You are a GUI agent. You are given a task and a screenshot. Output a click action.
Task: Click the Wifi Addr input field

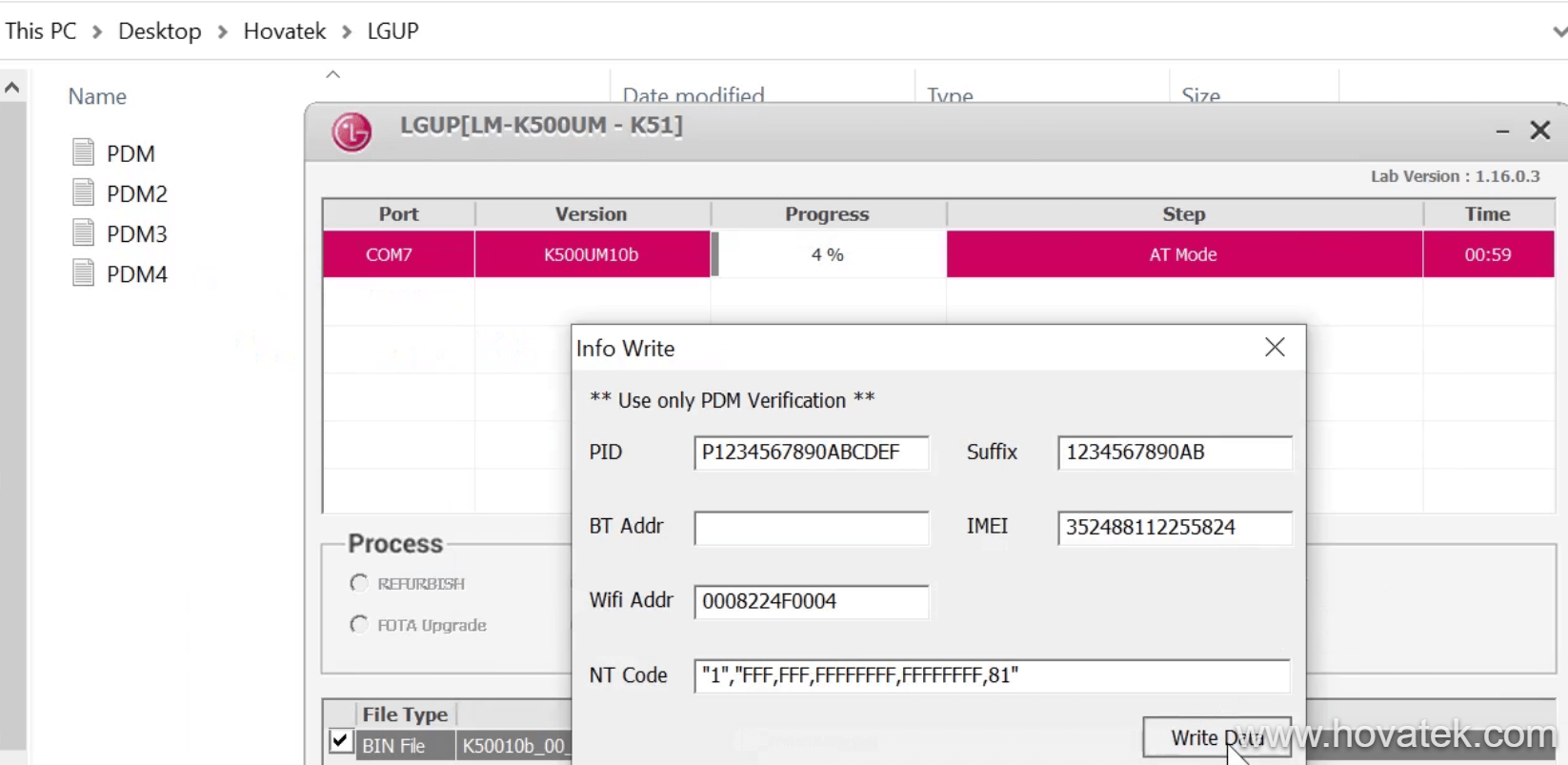tap(812, 602)
